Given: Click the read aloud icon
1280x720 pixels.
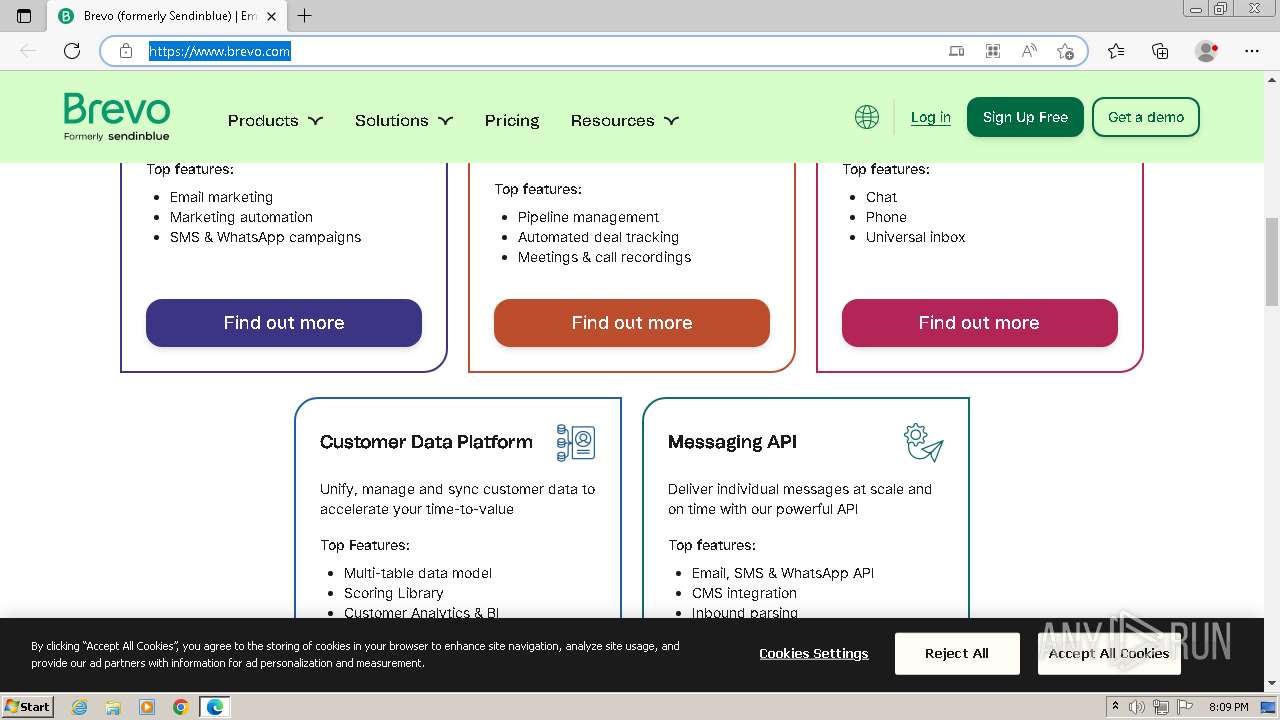Looking at the screenshot, I should click(x=1029, y=51).
